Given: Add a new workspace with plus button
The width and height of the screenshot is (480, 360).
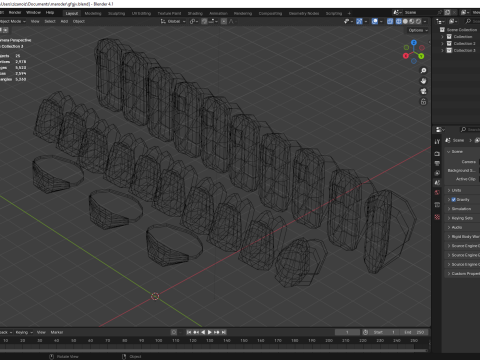Looking at the screenshot, I should 349,13.
